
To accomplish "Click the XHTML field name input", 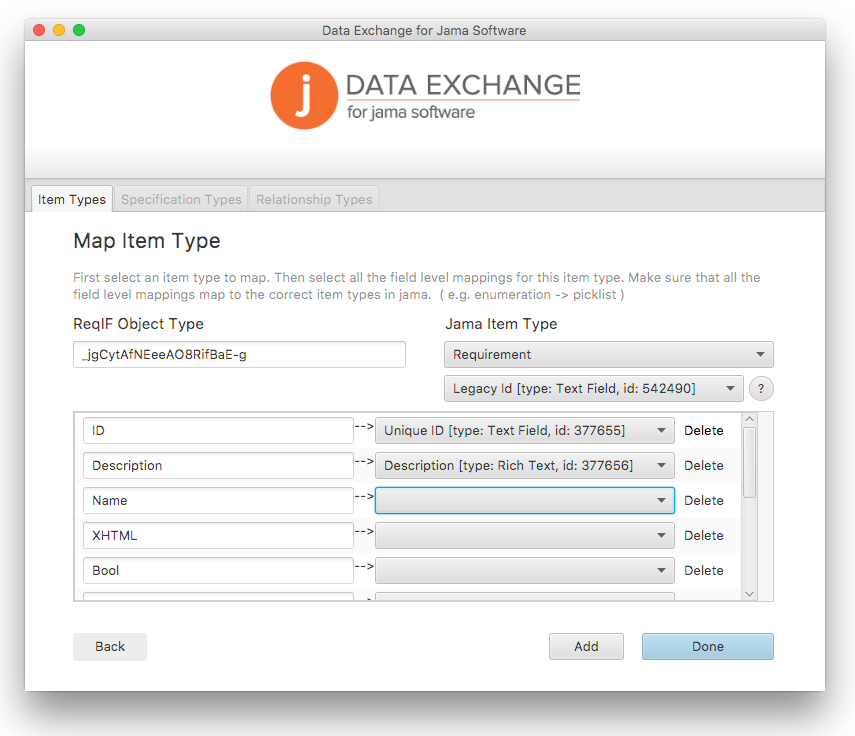I will click(x=218, y=535).
